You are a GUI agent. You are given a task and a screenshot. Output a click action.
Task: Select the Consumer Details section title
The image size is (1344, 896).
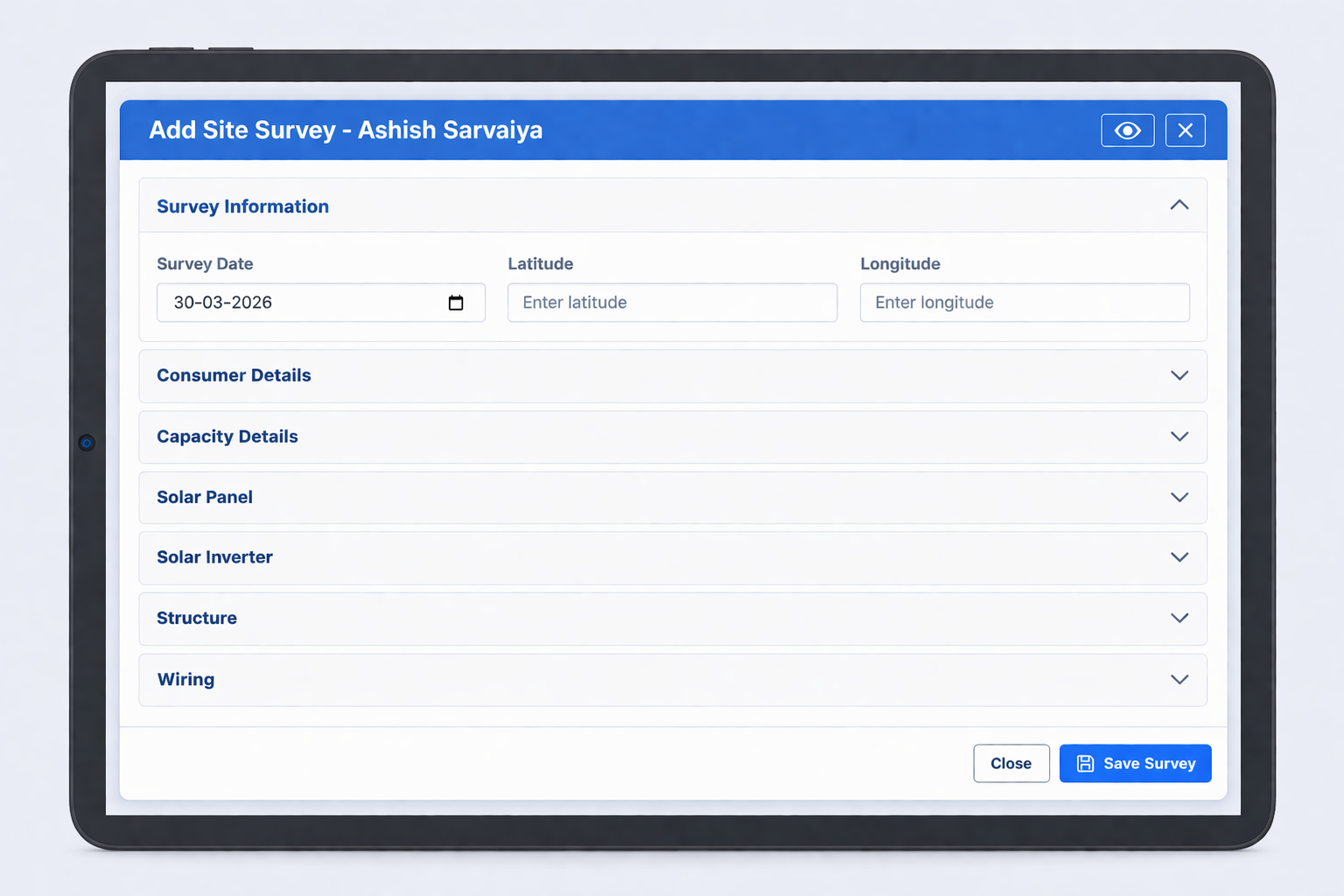234,375
